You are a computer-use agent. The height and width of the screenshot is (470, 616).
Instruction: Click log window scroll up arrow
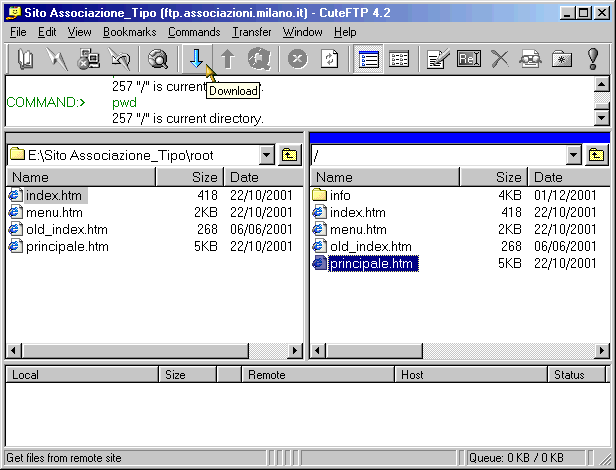point(602,84)
